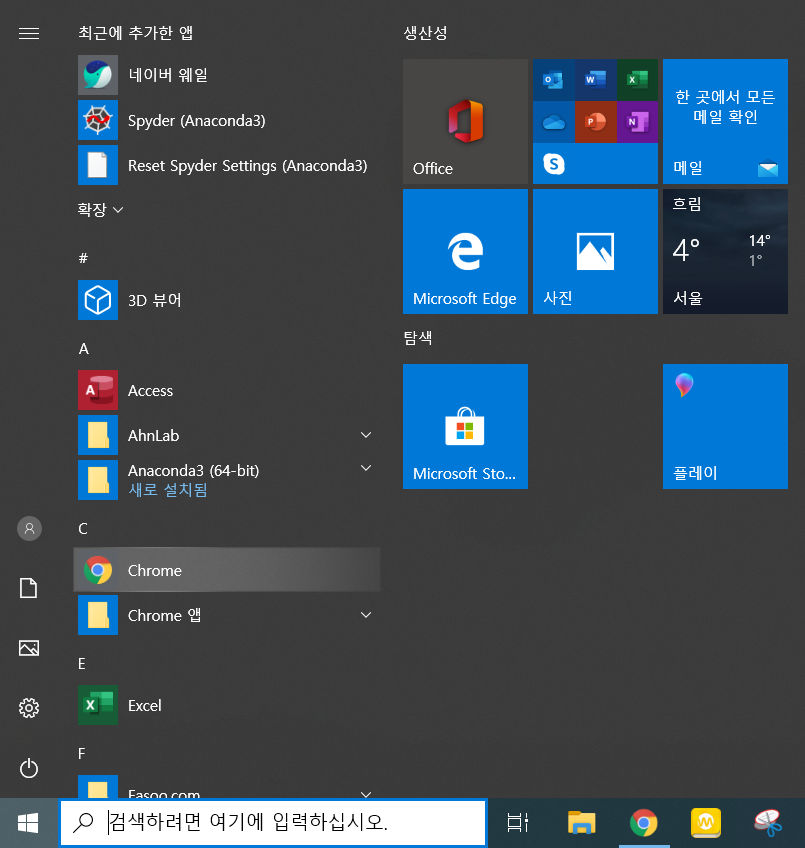This screenshot has height=848, width=805.
Task: Open Reset Spyder Settings (Anaconda3)
Action: (x=227, y=165)
